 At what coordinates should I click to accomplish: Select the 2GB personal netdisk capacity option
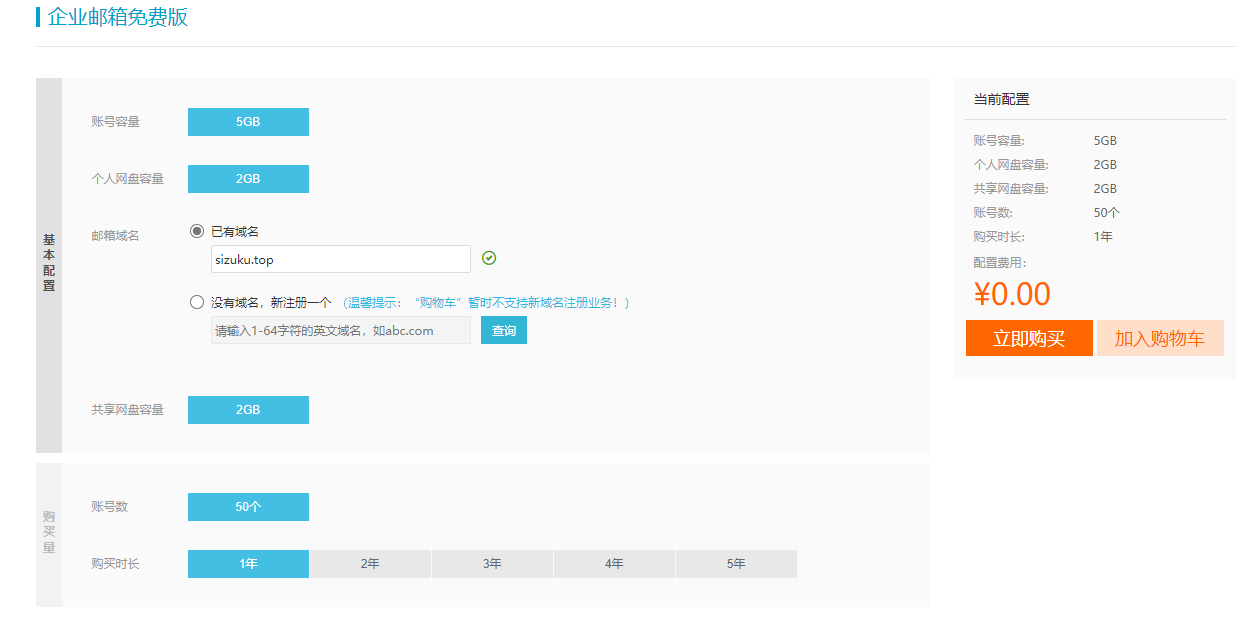coord(248,179)
